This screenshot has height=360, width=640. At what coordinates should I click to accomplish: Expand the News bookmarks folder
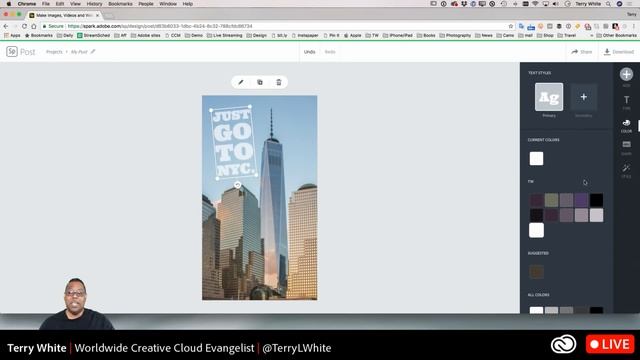coord(484,36)
